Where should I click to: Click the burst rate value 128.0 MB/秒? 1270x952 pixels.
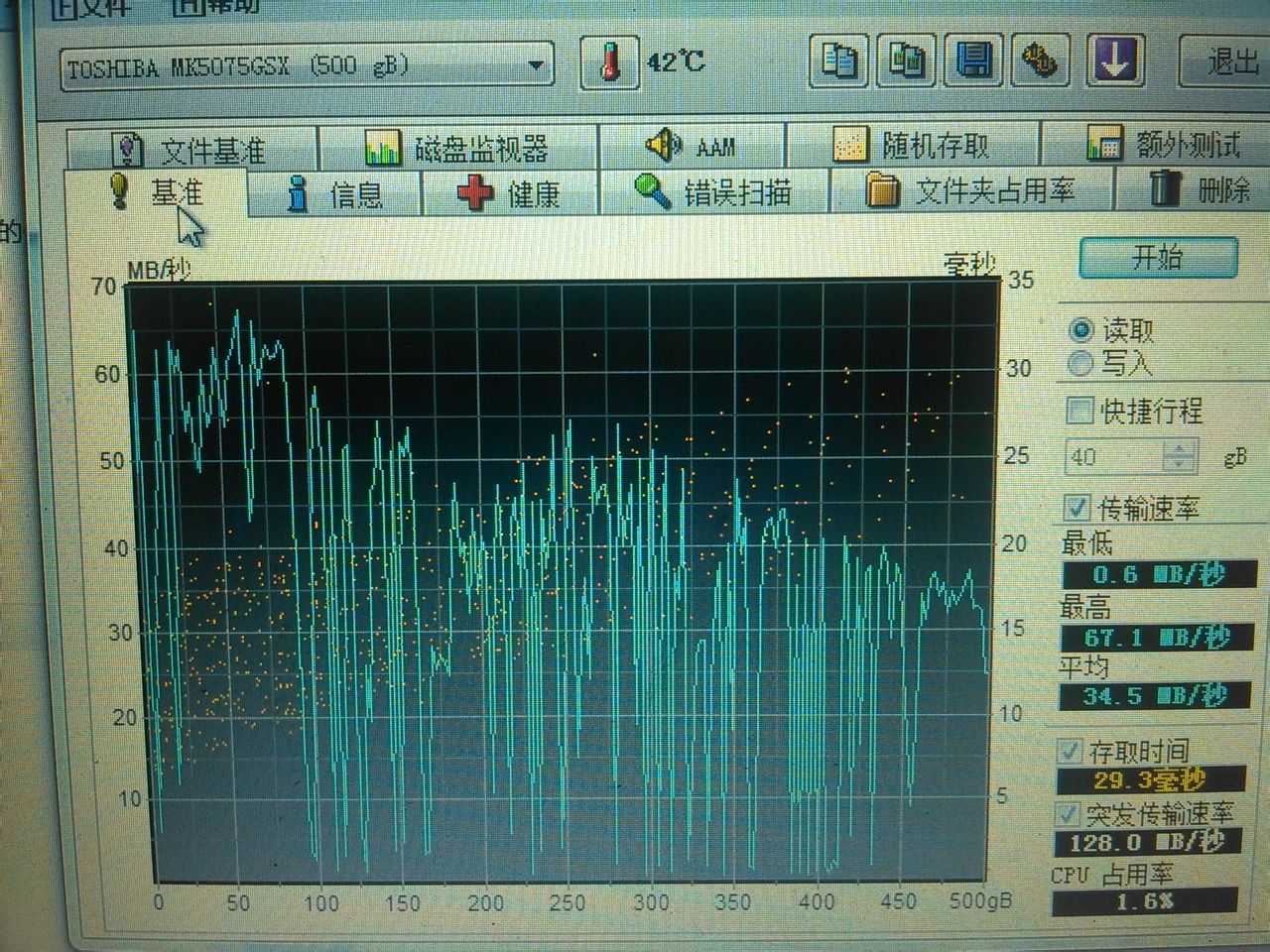point(1147,842)
